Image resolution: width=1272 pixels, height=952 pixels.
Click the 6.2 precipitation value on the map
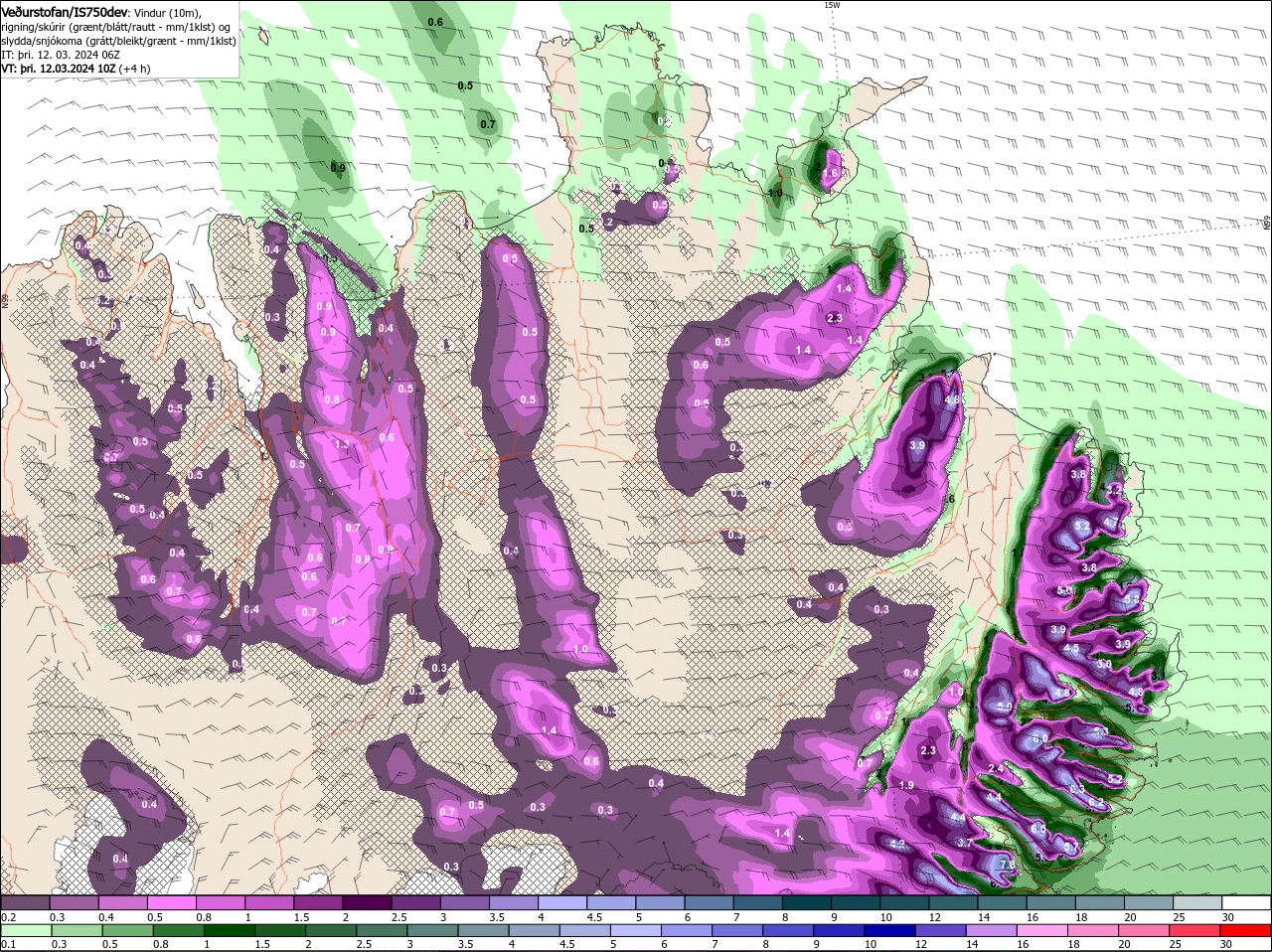[1096, 802]
